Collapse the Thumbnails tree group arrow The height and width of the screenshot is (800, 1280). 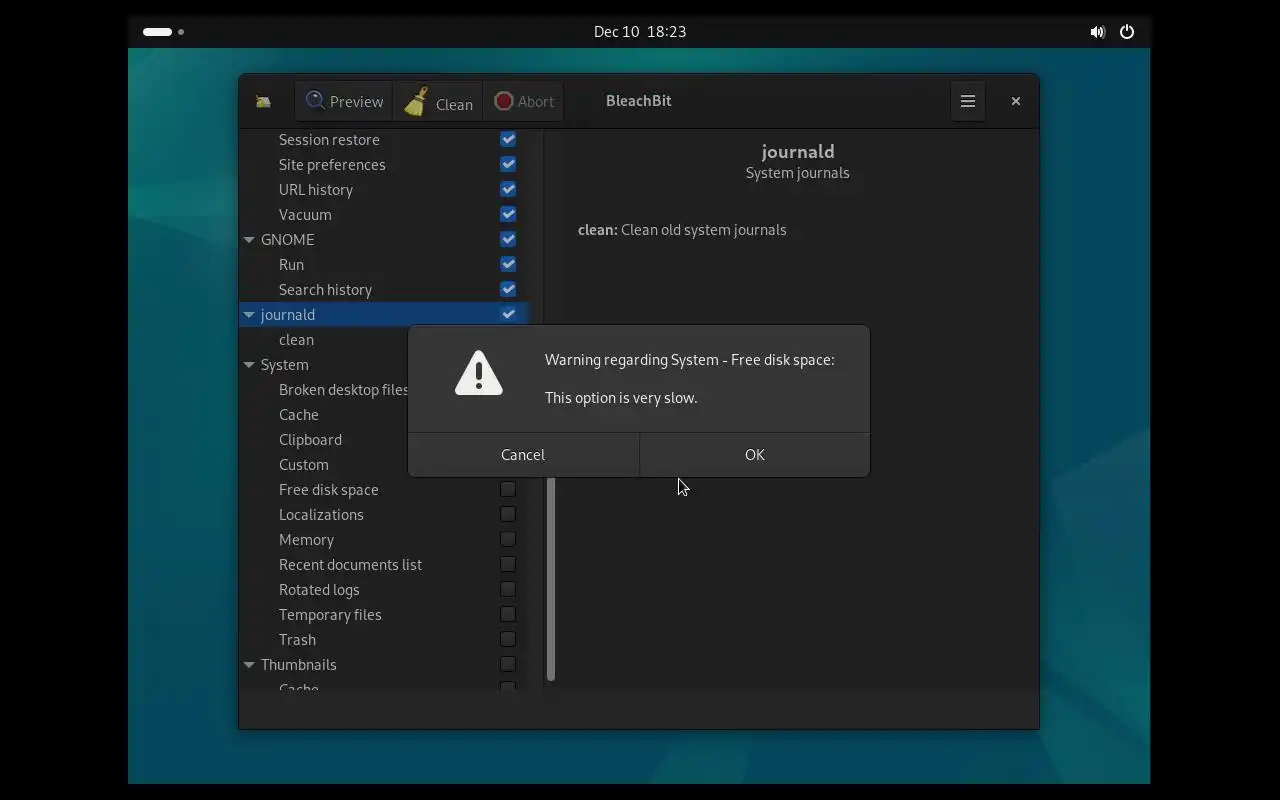tap(249, 665)
